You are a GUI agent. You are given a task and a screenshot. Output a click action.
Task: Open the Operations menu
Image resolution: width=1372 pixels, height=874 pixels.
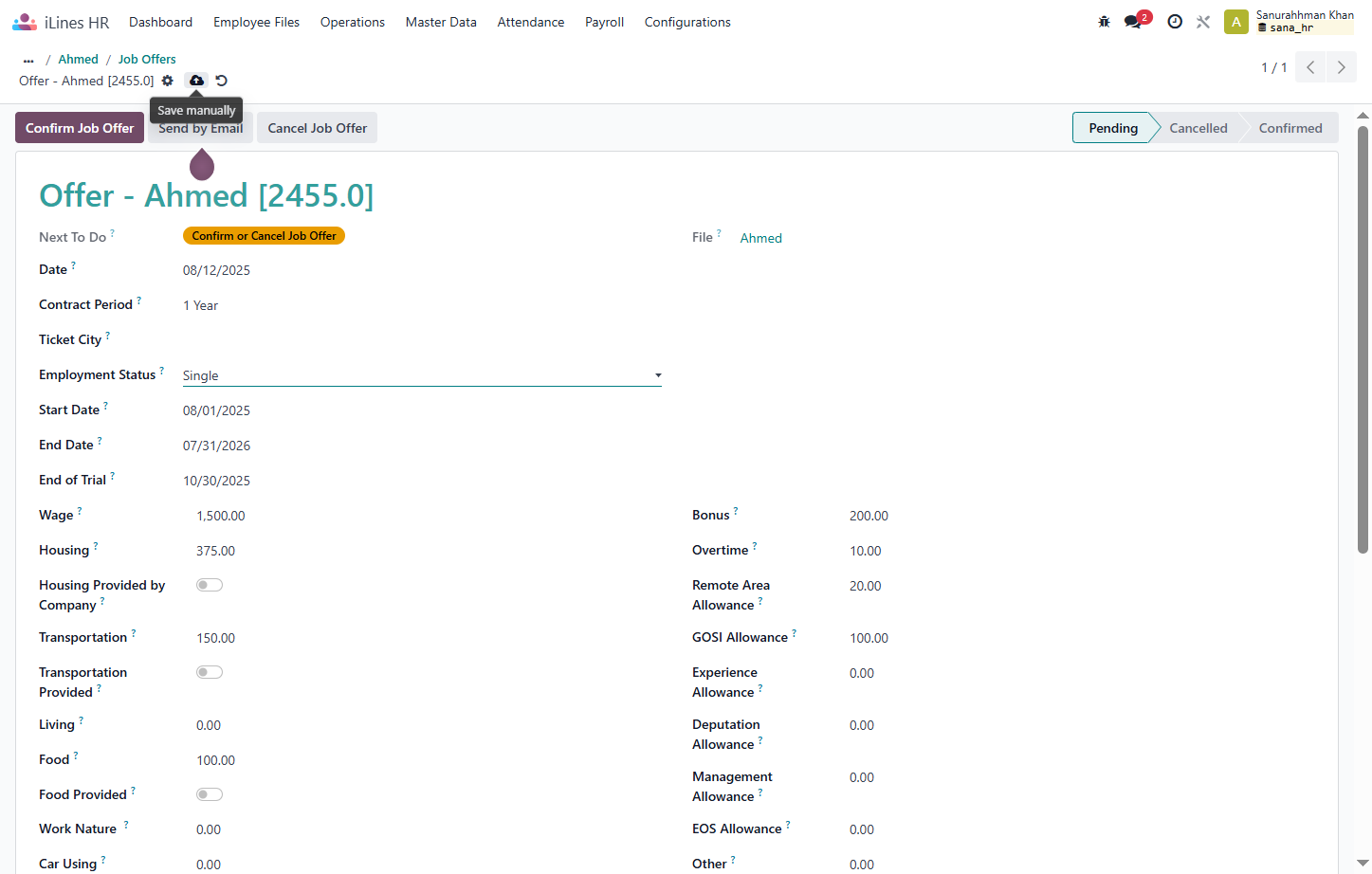pos(353,22)
